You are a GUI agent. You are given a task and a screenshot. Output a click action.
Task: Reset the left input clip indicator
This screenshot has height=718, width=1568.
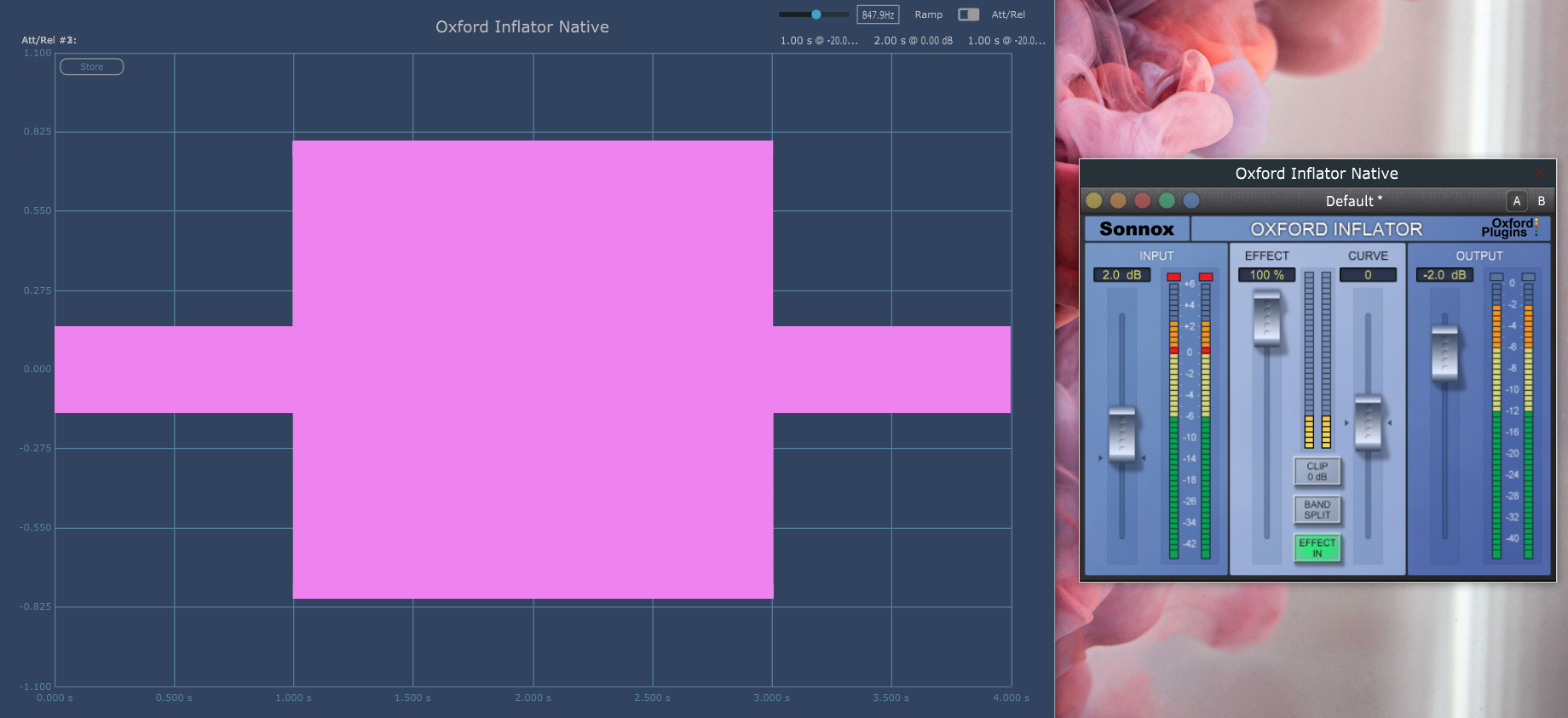[x=1173, y=277]
